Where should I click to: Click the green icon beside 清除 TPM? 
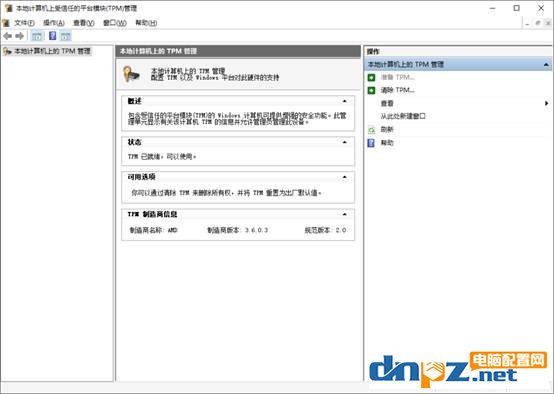[371, 90]
